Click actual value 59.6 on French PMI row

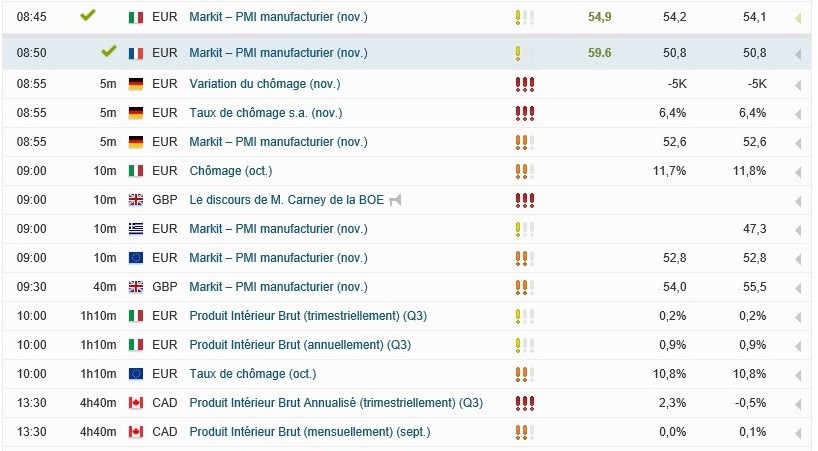tap(599, 53)
